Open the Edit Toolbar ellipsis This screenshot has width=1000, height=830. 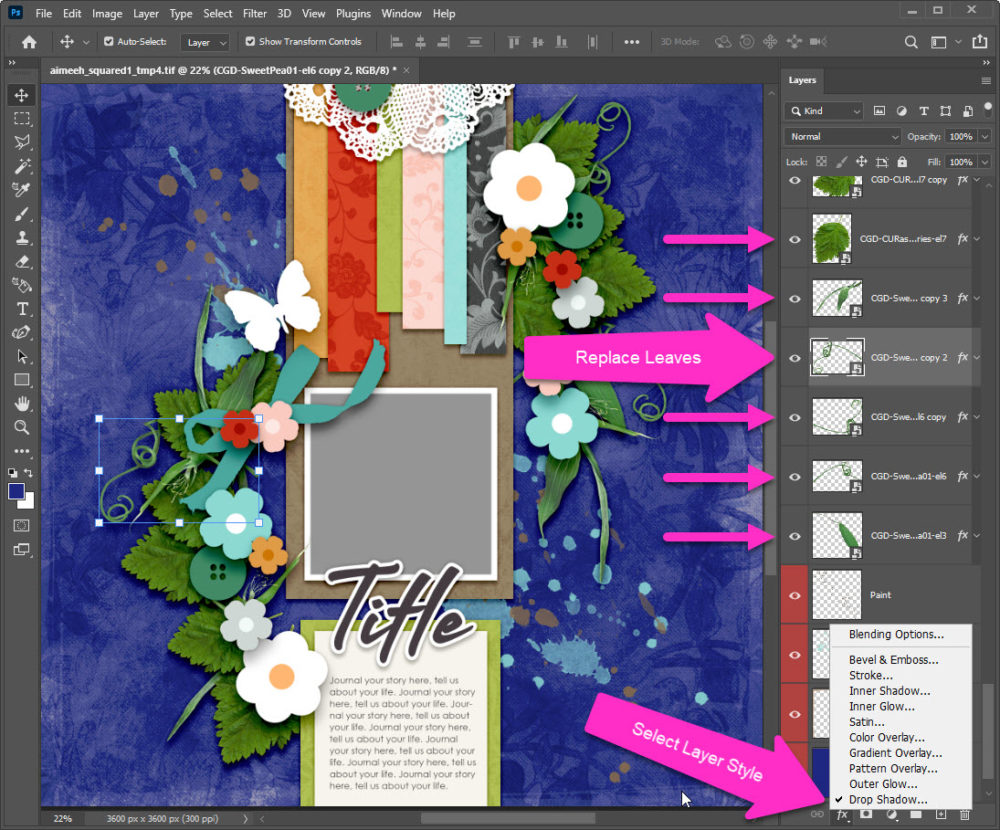(22, 451)
